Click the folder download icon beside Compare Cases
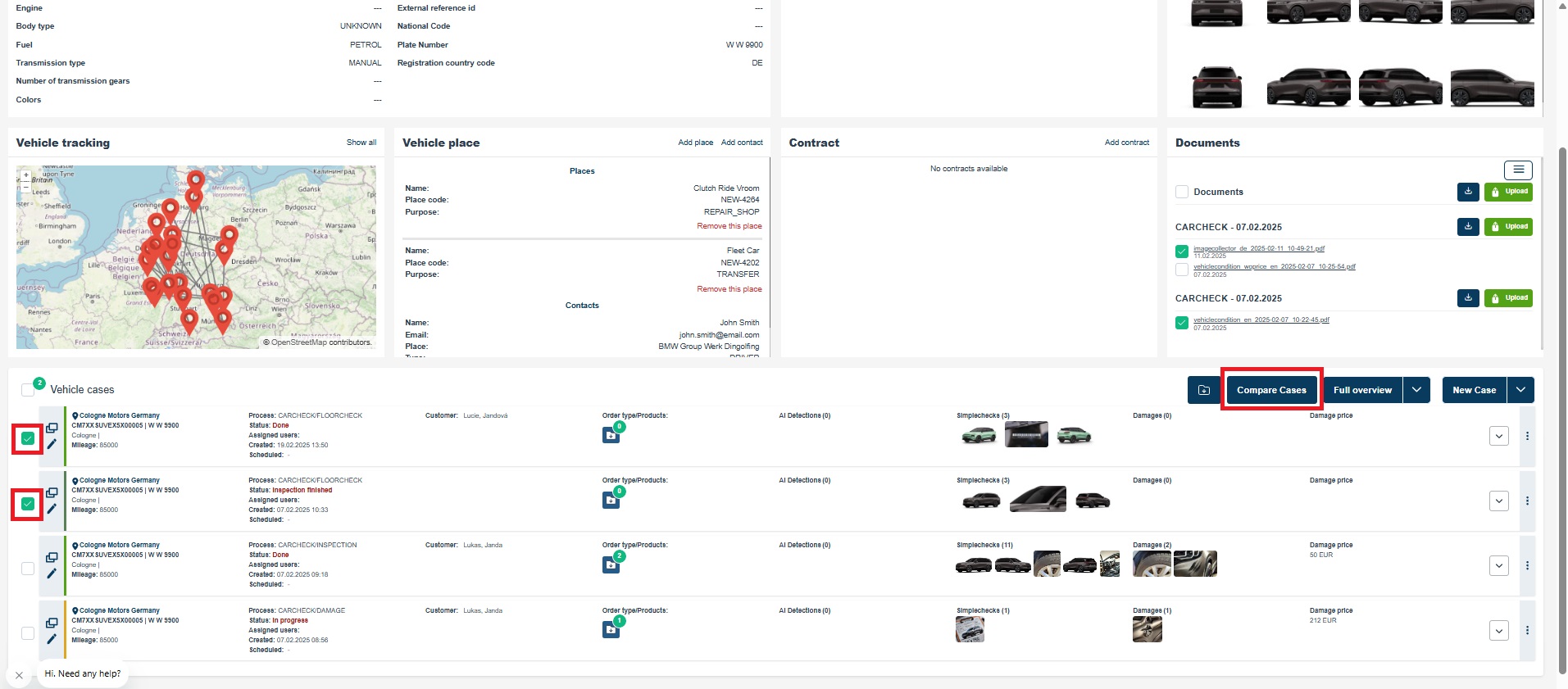 click(x=1203, y=390)
